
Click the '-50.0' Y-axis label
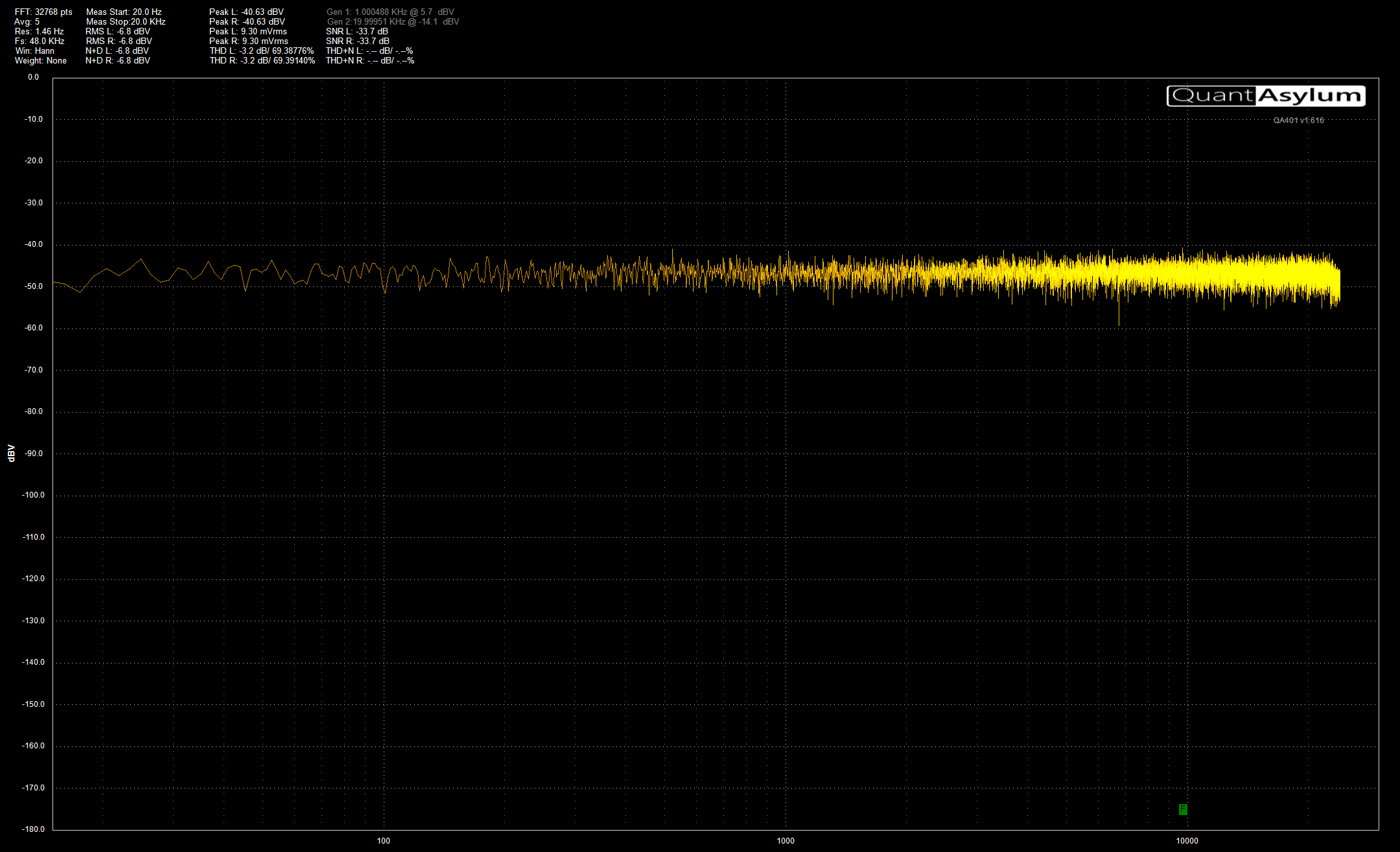point(34,286)
